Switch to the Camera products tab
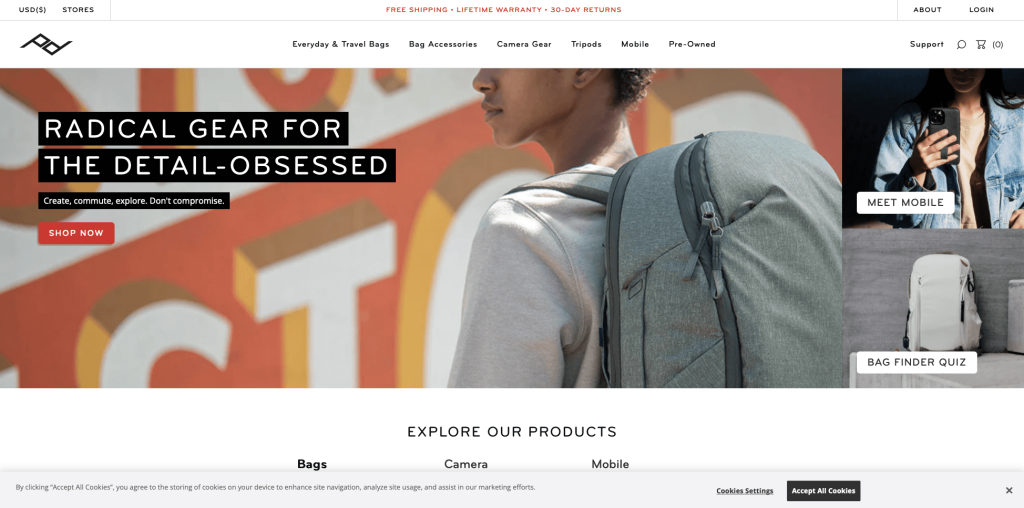 [466, 464]
